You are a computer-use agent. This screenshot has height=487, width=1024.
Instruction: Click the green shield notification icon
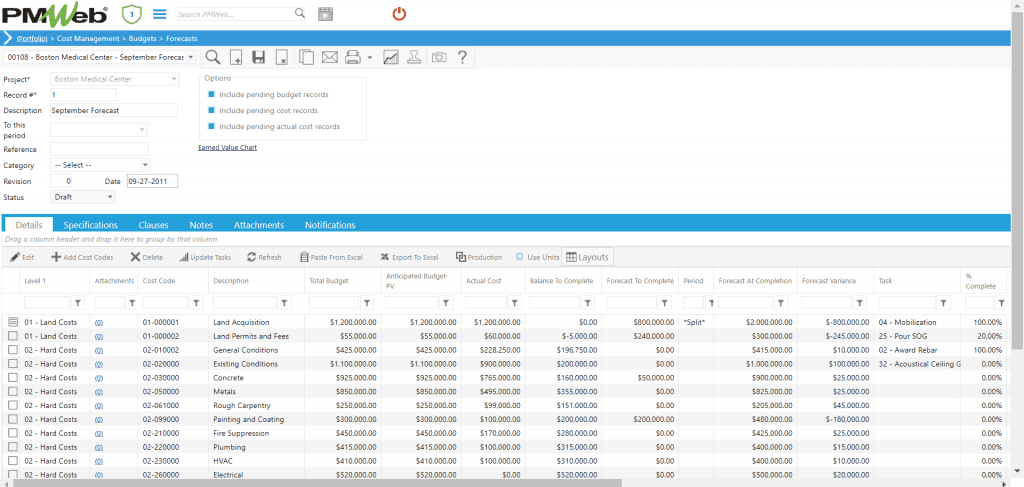tap(131, 13)
